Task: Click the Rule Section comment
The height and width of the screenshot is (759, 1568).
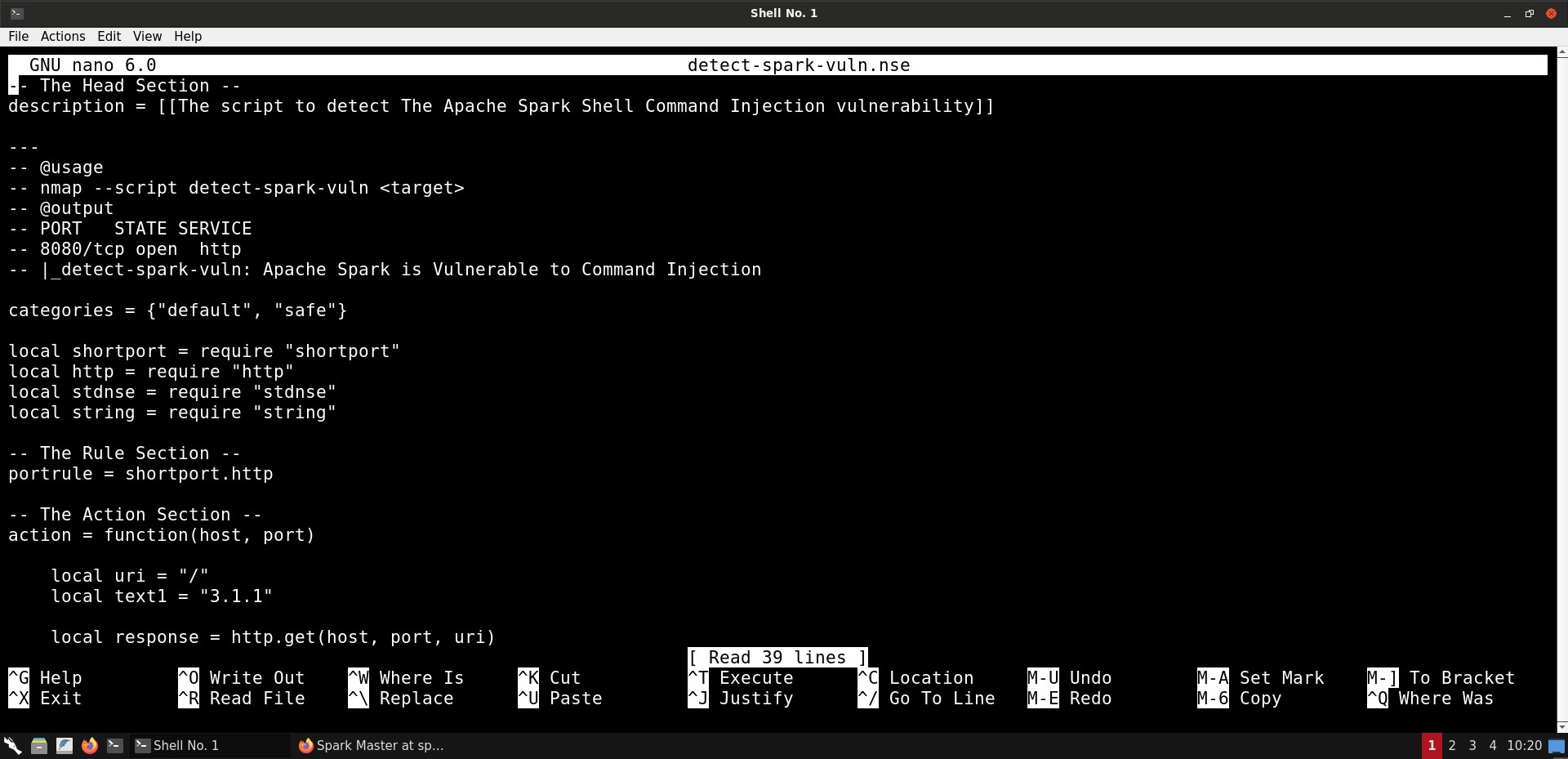Action: pyautogui.click(x=124, y=453)
